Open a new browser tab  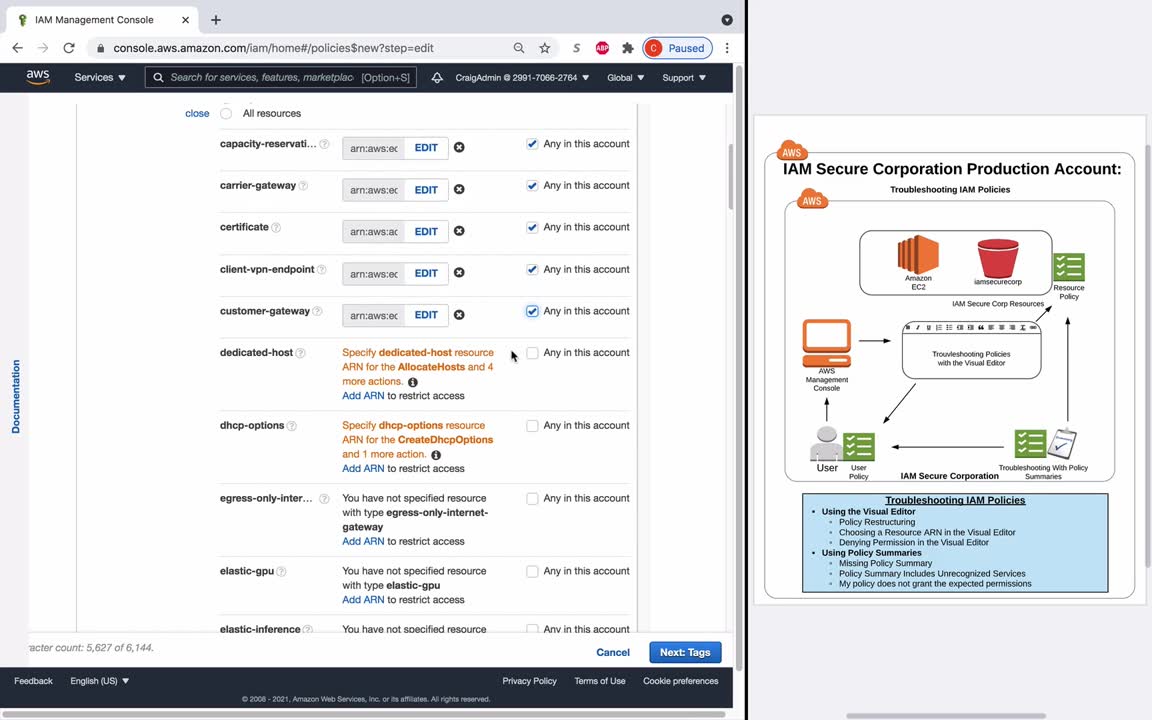click(x=216, y=20)
